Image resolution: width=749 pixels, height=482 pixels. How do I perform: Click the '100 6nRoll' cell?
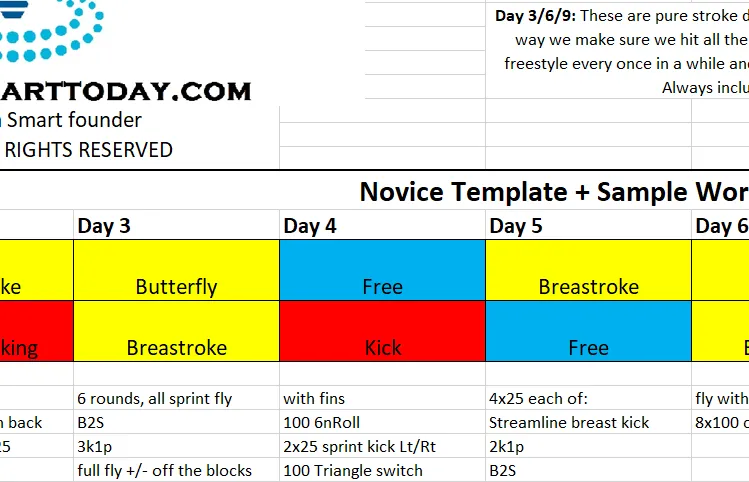pos(382,422)
